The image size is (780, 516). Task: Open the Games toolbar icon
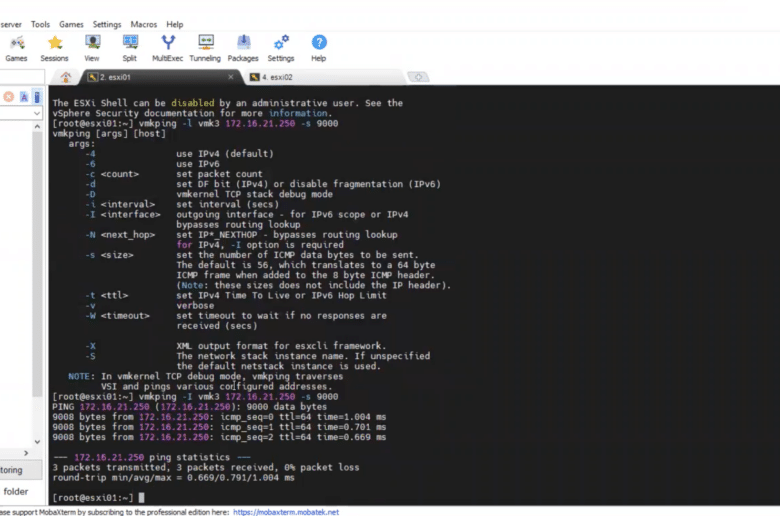(16, 48)
